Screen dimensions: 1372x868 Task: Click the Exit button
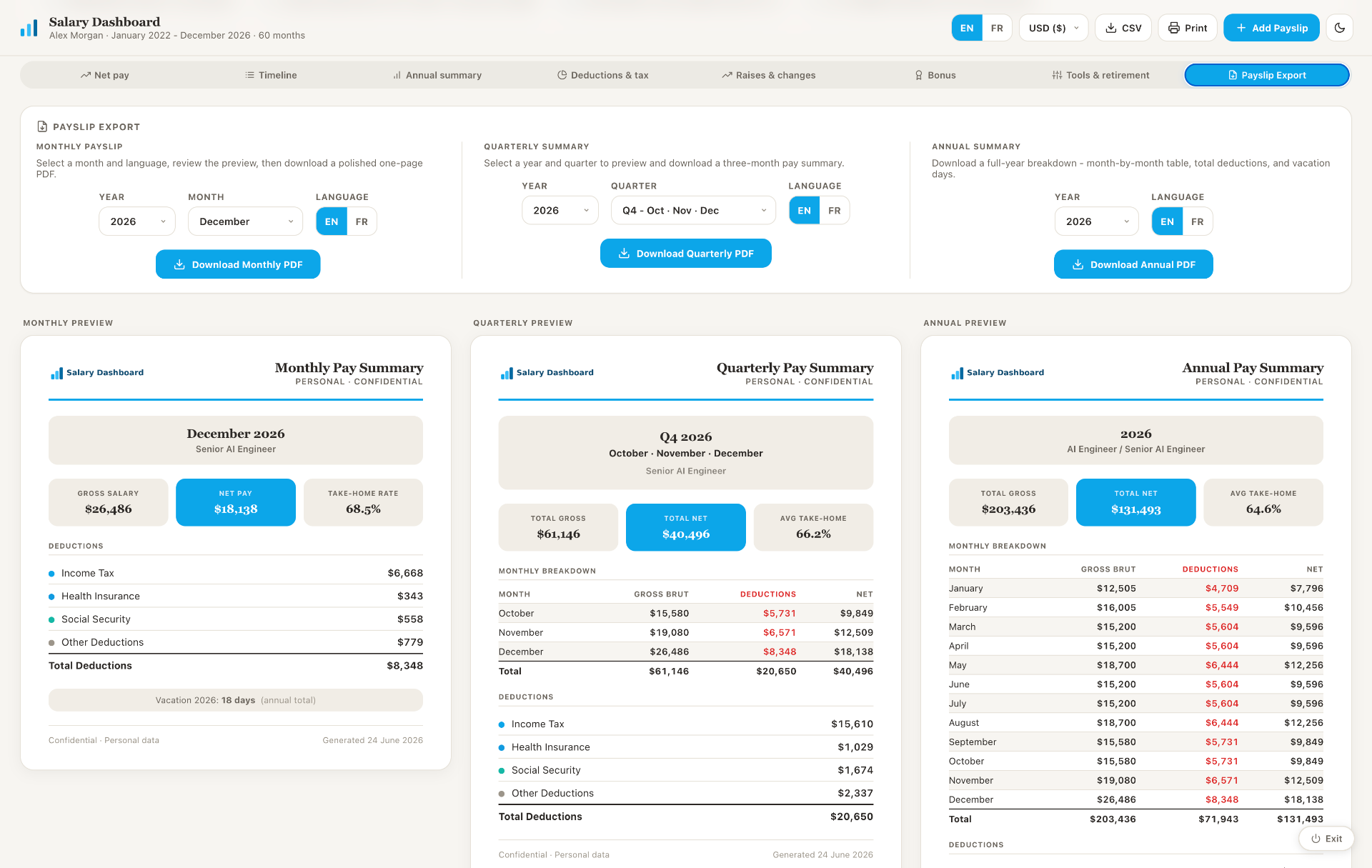tap(1326, 839)
